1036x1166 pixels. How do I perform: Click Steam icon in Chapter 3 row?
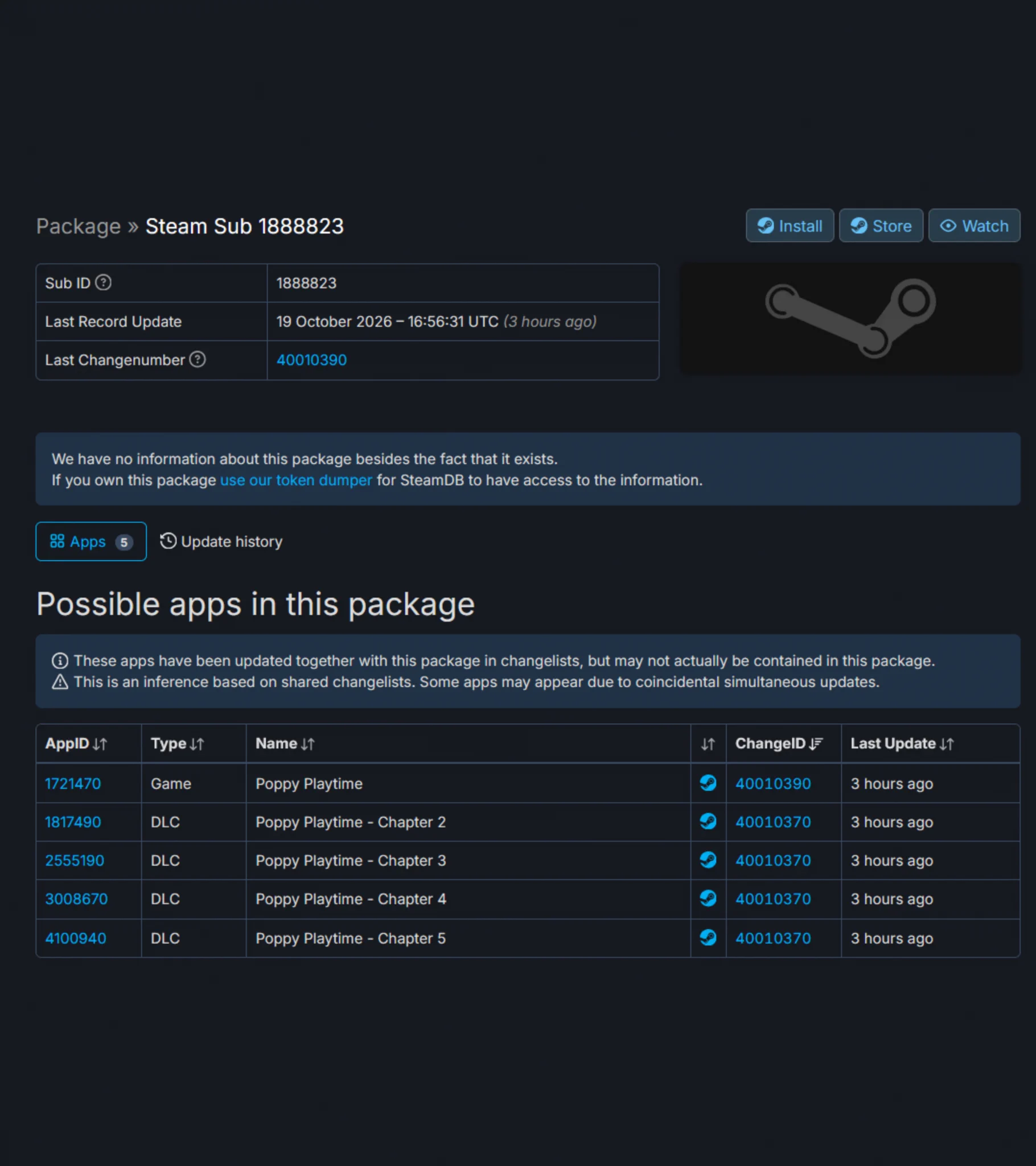(x=708, y=860)
